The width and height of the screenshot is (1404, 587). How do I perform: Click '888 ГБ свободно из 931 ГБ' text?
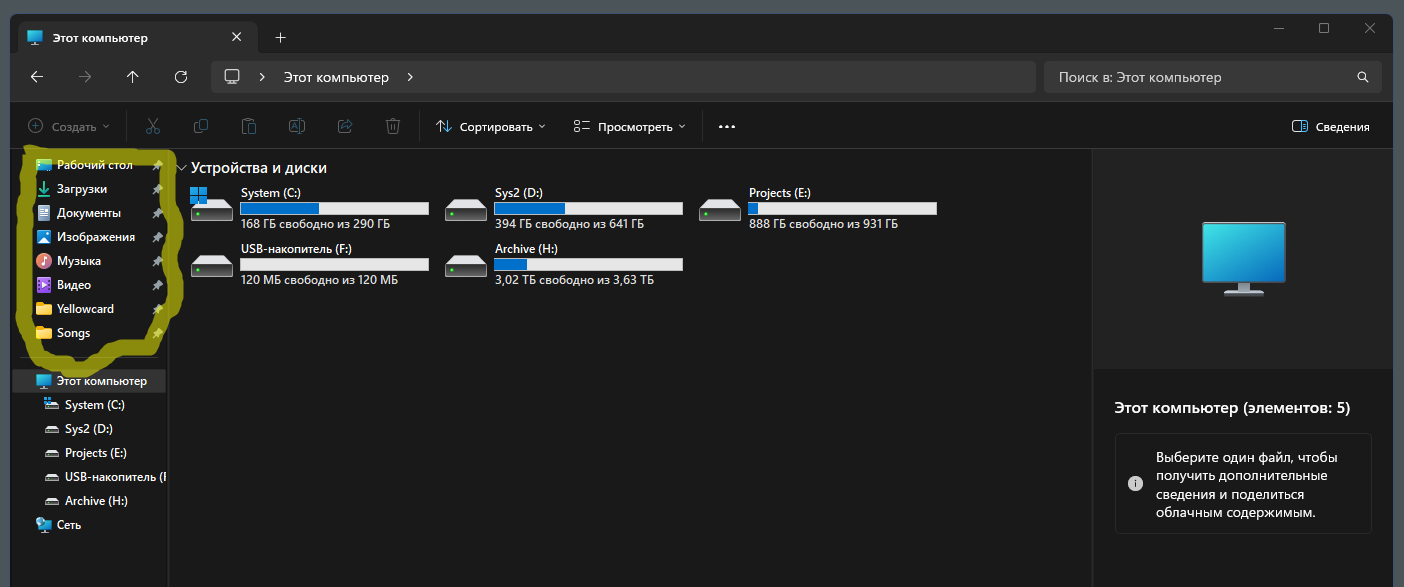[x=823, y=224]
